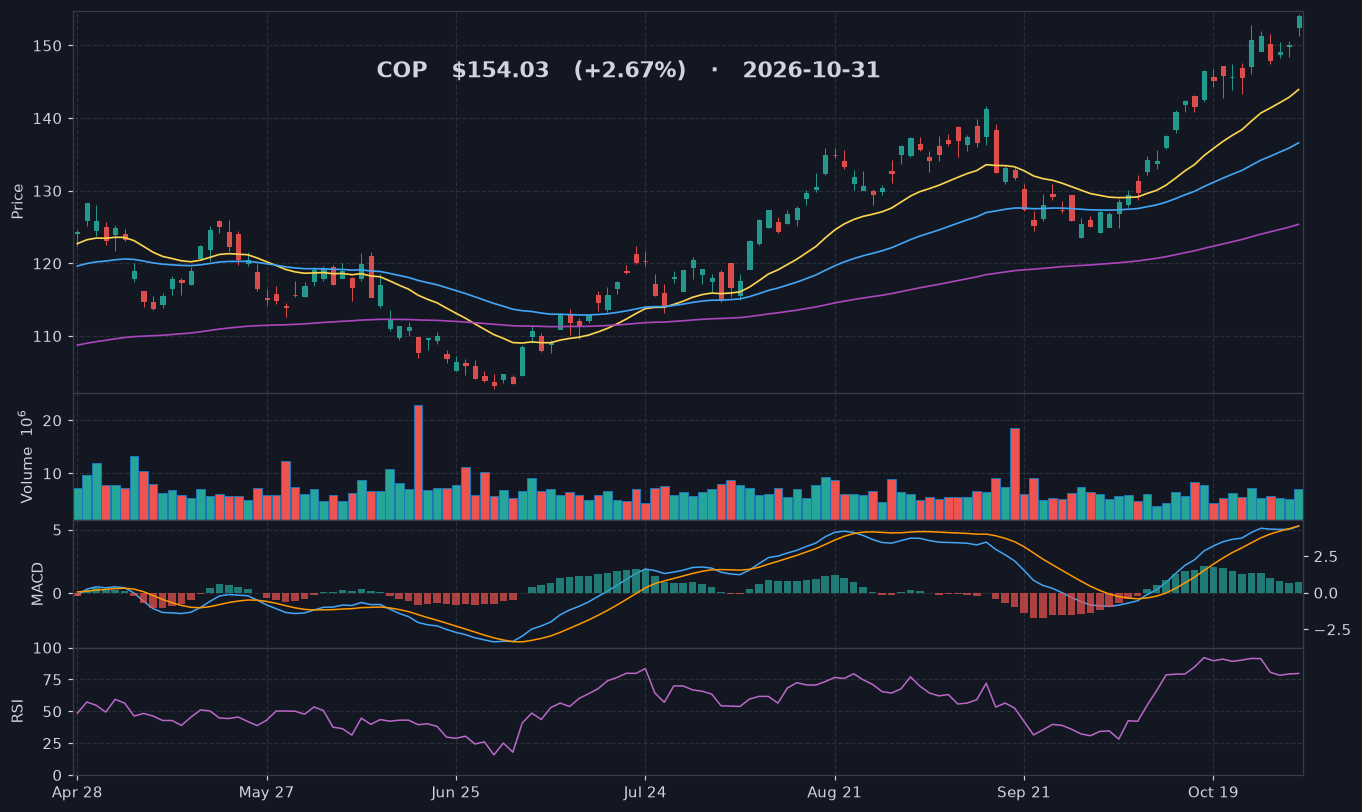Click the Apr 28 date label

click(x=77, y=792)
